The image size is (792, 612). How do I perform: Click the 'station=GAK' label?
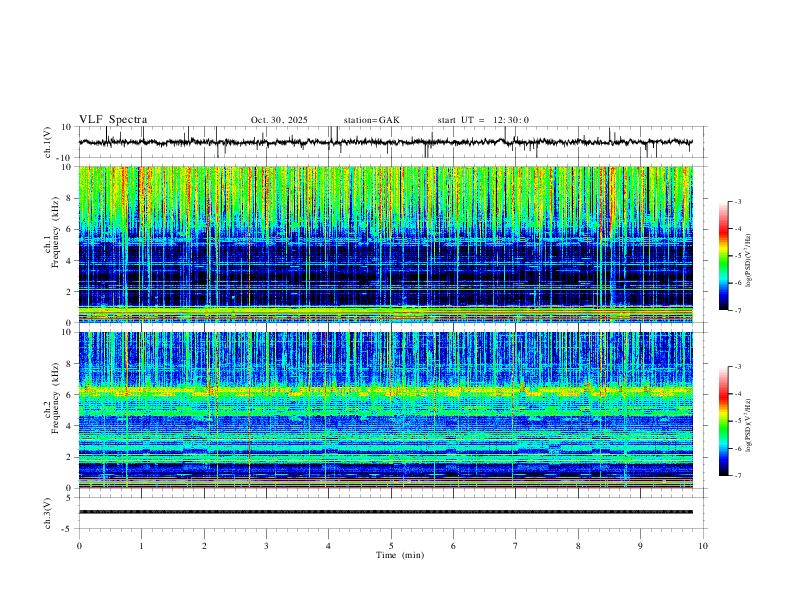(x=371, y=120)
